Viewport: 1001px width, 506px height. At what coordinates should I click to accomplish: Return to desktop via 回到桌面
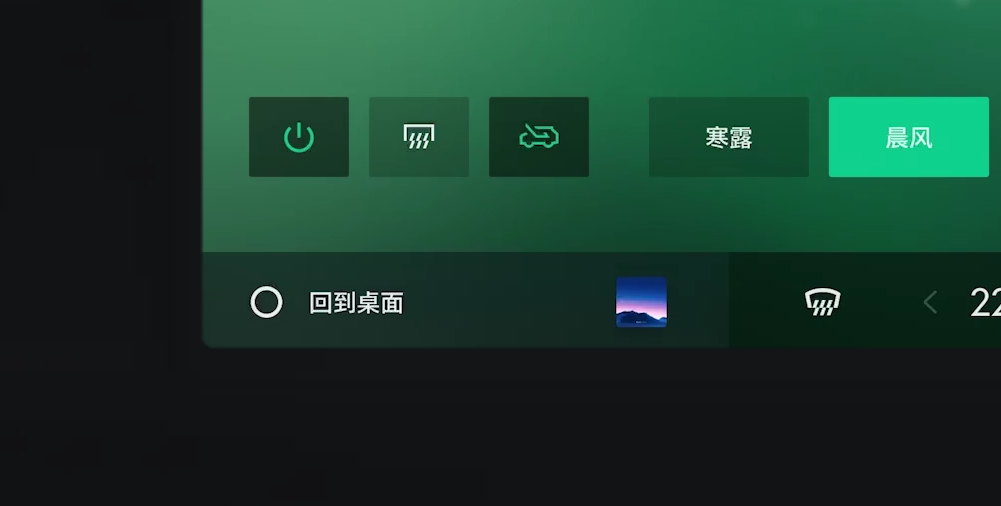click(x=356, y=303)
